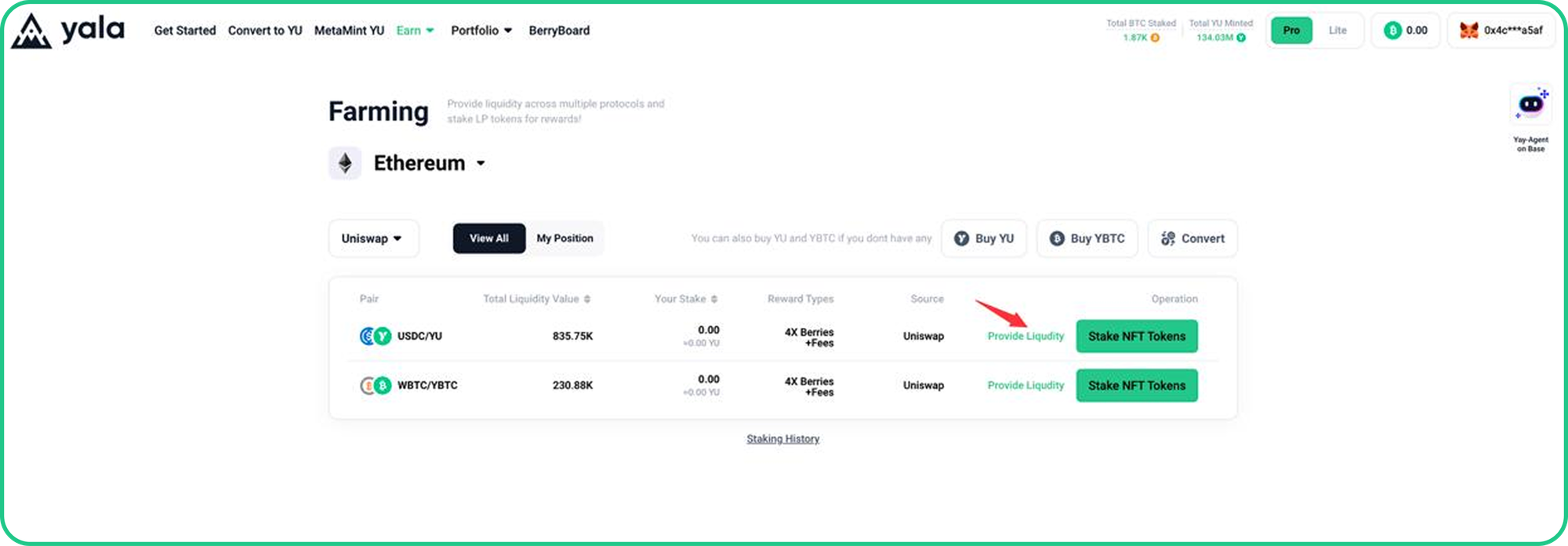
Task: Open the Yay-Agent on Base robot icon
Action: 1531,104
